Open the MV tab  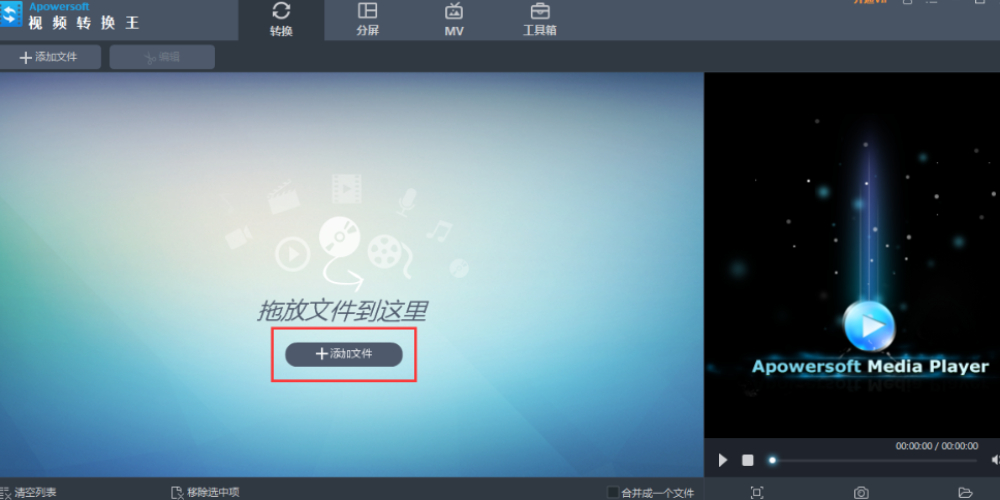(x=454, y=20)
